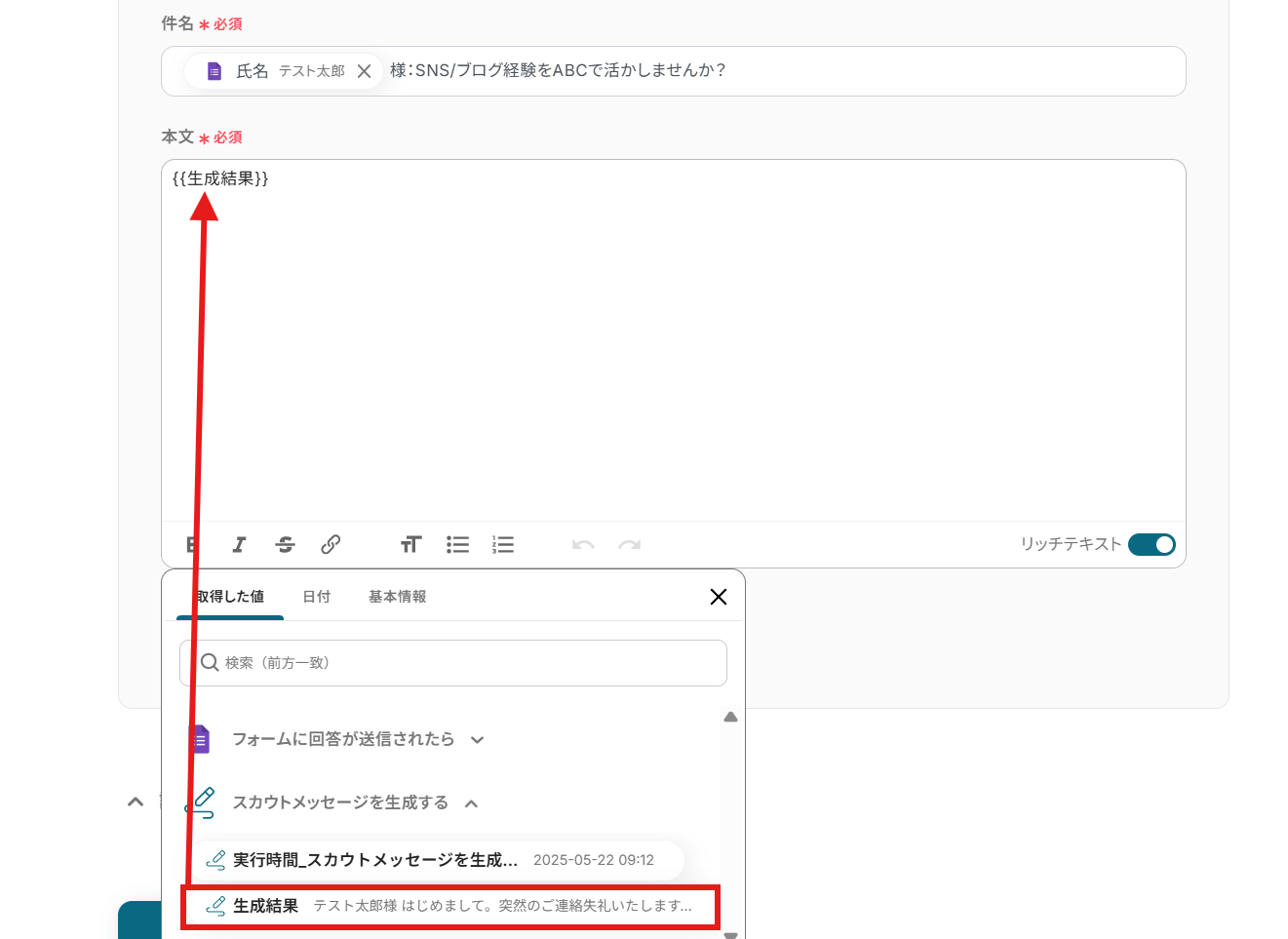Expand フォームに回答が送信されたら section
Viewport: 1288px width, 939px height.
(477, 740)
